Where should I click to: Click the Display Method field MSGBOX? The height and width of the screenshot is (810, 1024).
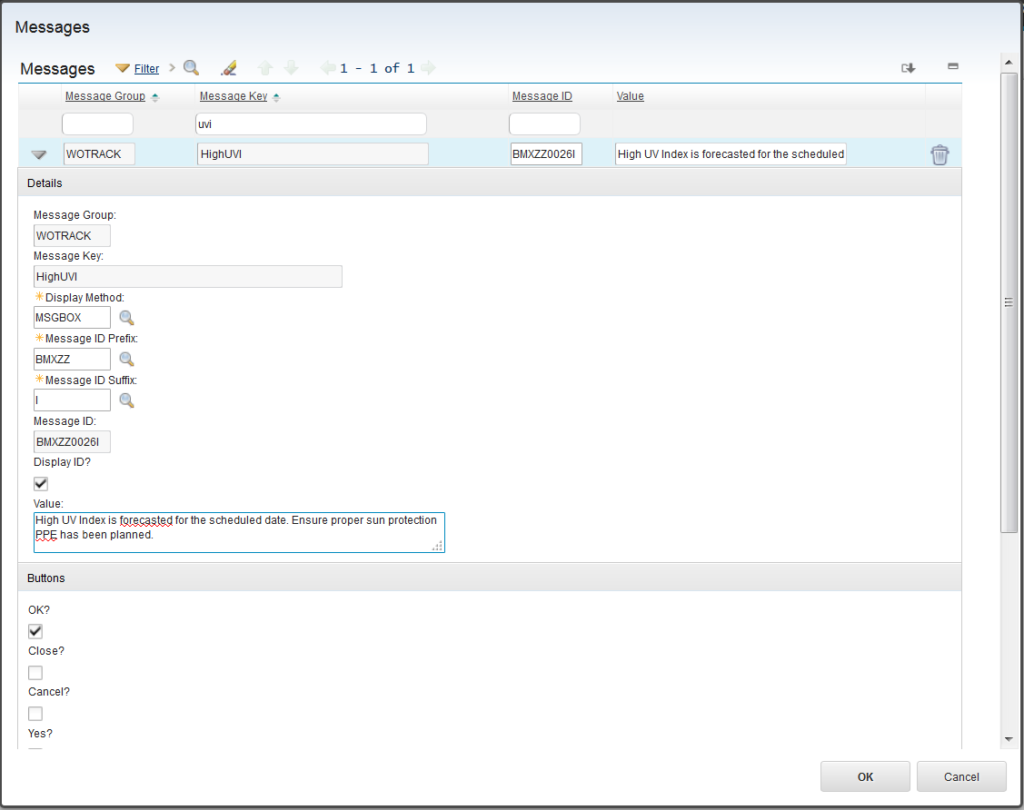point(72,317)
